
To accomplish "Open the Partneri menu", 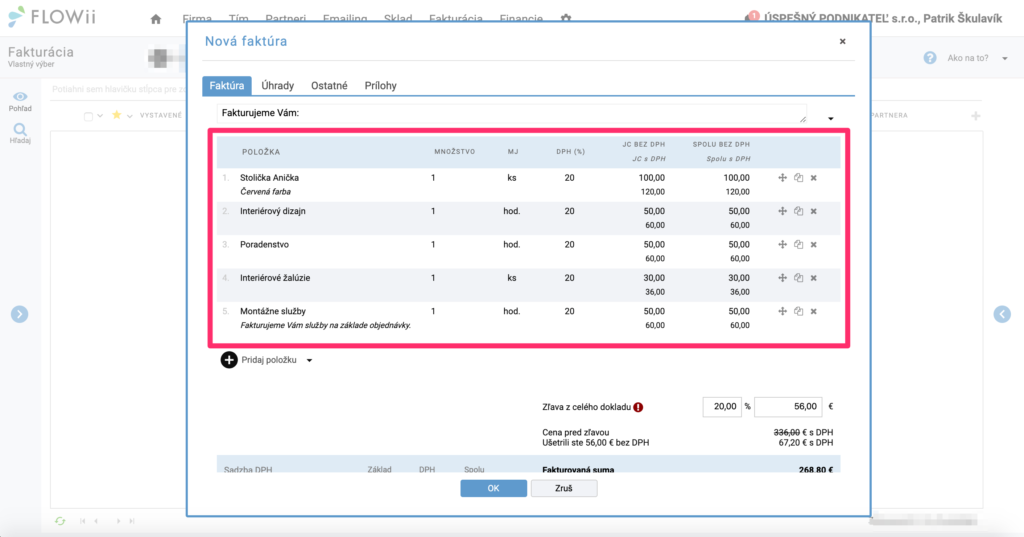I will click(285, 19).
